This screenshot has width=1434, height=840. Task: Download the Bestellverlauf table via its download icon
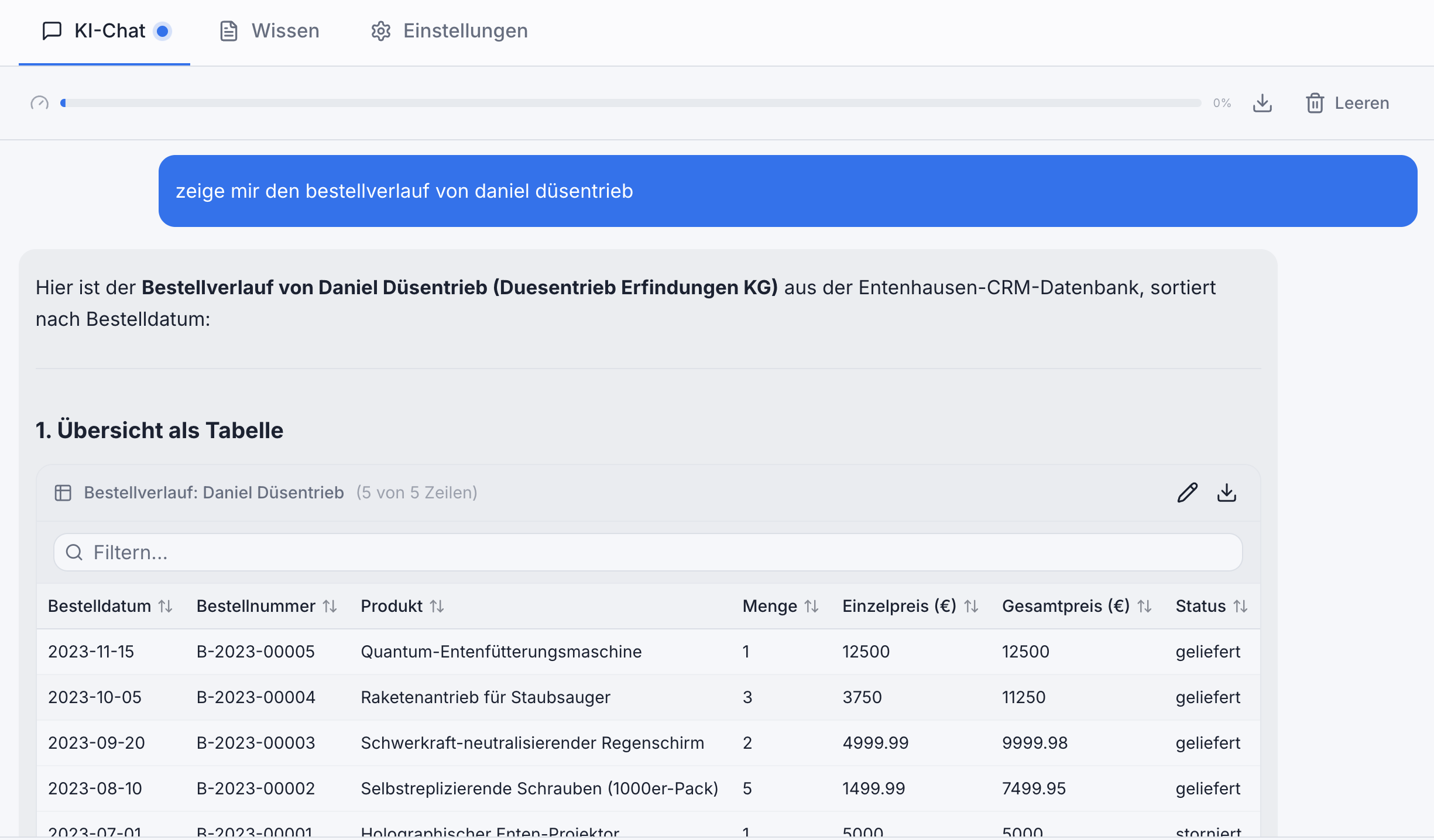point(1227,493)
